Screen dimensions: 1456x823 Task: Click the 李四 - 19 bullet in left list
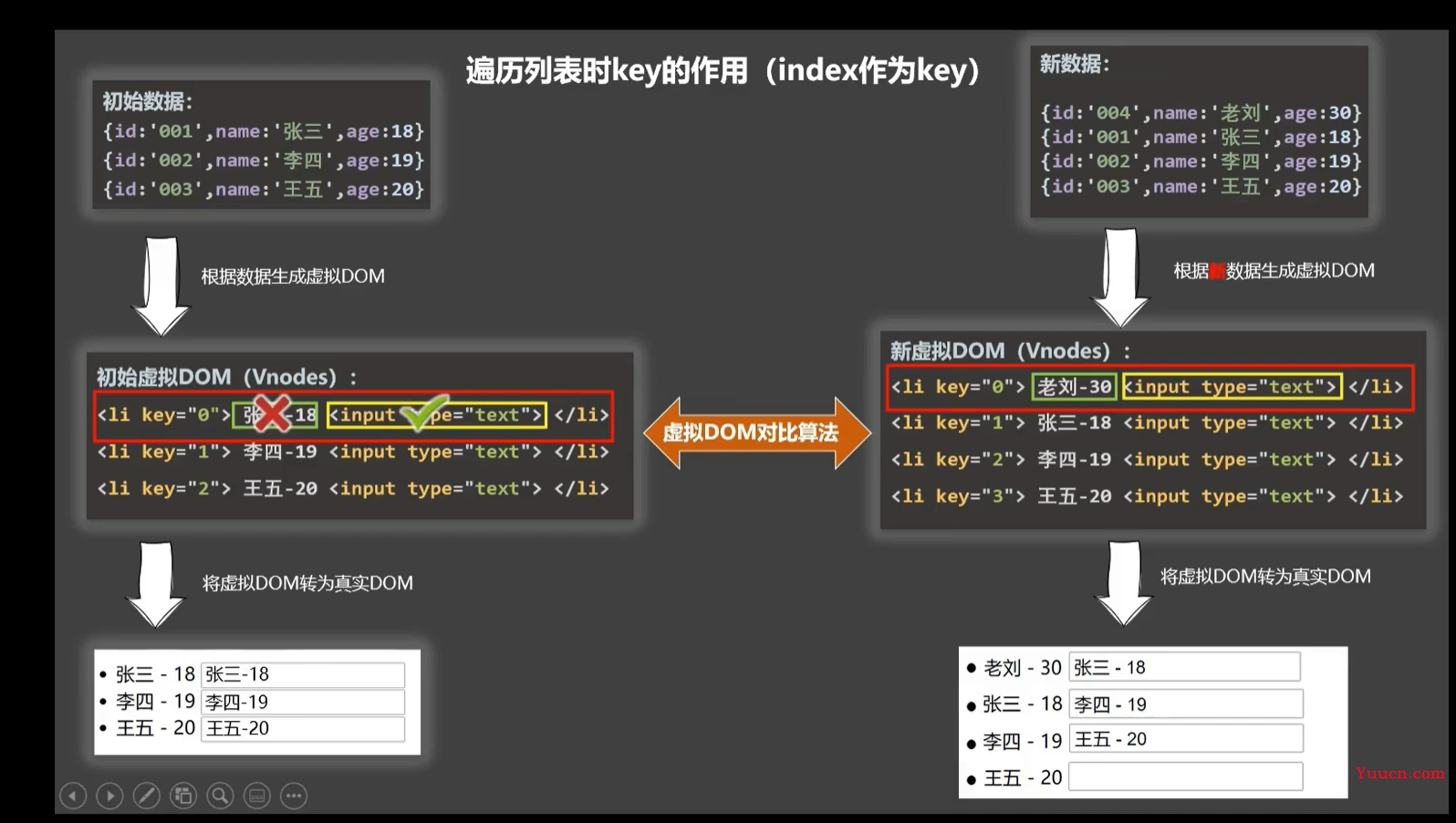coord(148,702)
